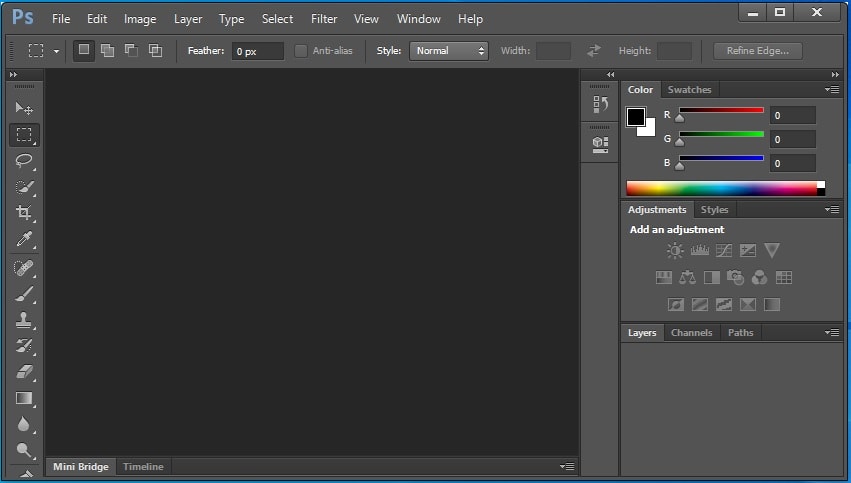This screenshot has height=483, width=851.
Task: Select the Gradient tool
Action: click(24, 398)
